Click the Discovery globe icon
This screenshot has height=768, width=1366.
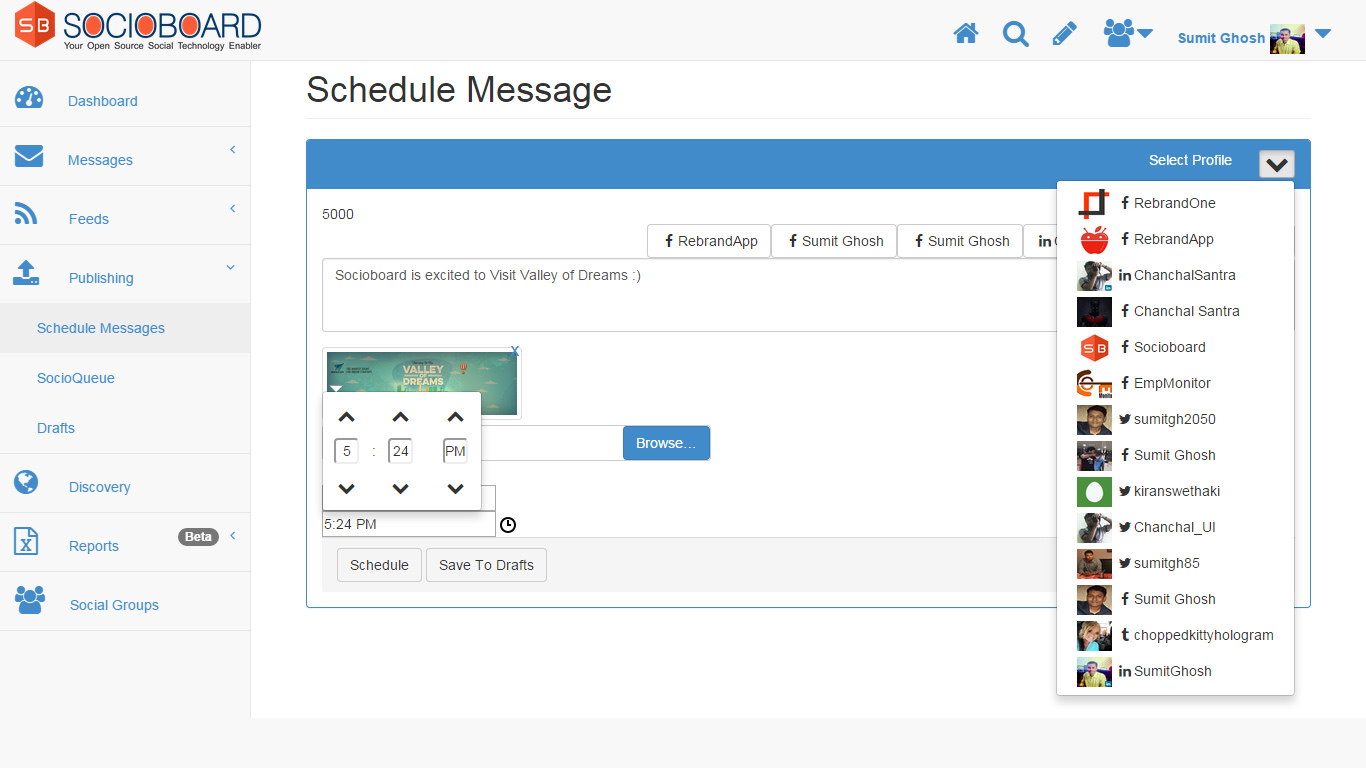(26, 482)
